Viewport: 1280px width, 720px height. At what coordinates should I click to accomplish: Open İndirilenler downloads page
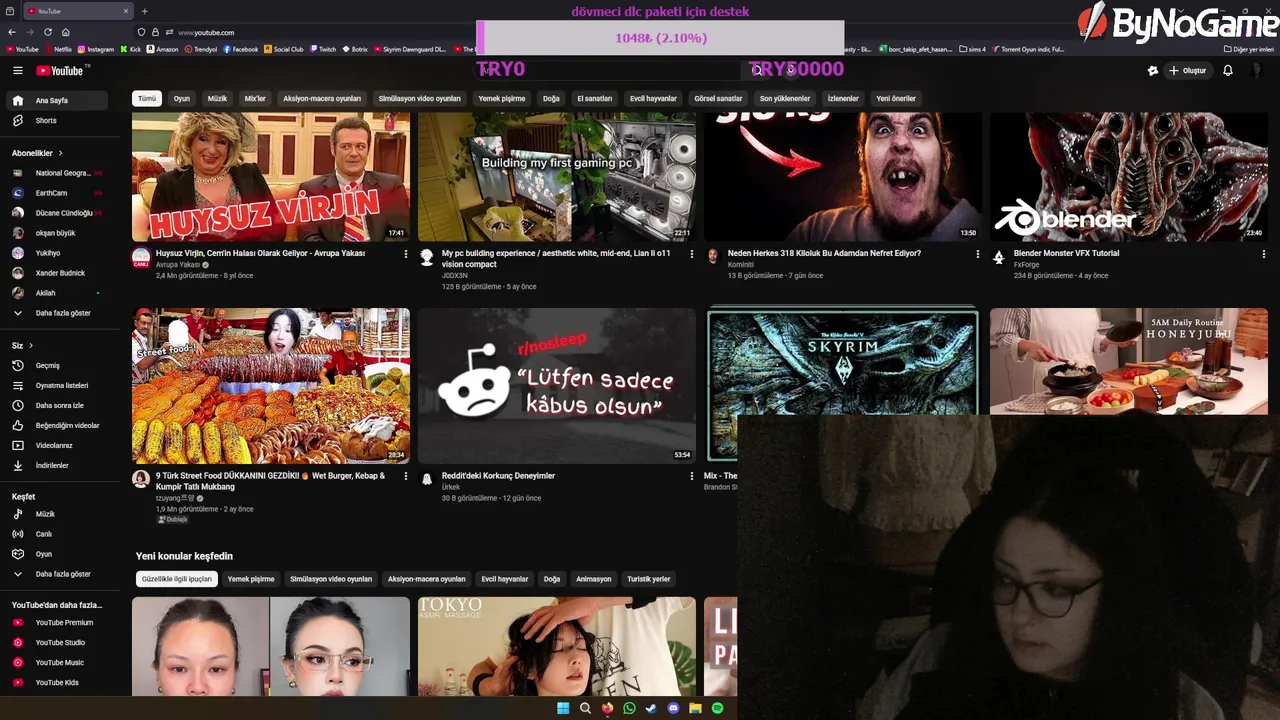coord(52,465)
